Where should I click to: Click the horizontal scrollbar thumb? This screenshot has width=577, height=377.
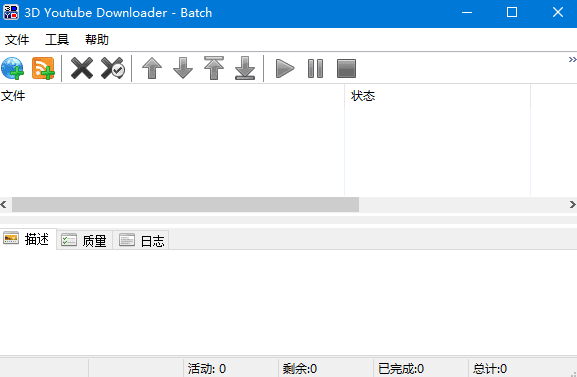coord(185,204)
